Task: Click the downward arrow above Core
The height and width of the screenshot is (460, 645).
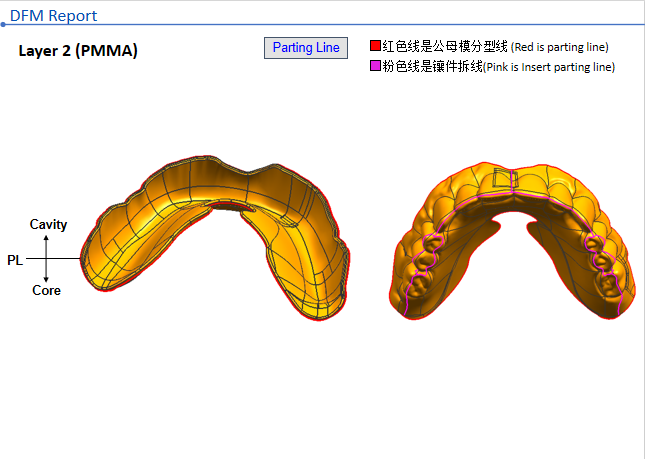Action: pyautogui.click(x=47, y=275)
